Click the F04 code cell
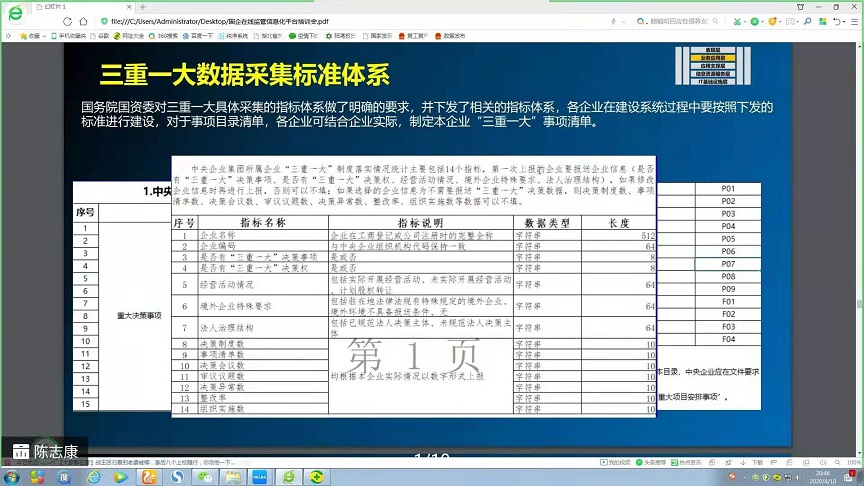Viewport: 864px width, 486px height. [x=728, y=339]
